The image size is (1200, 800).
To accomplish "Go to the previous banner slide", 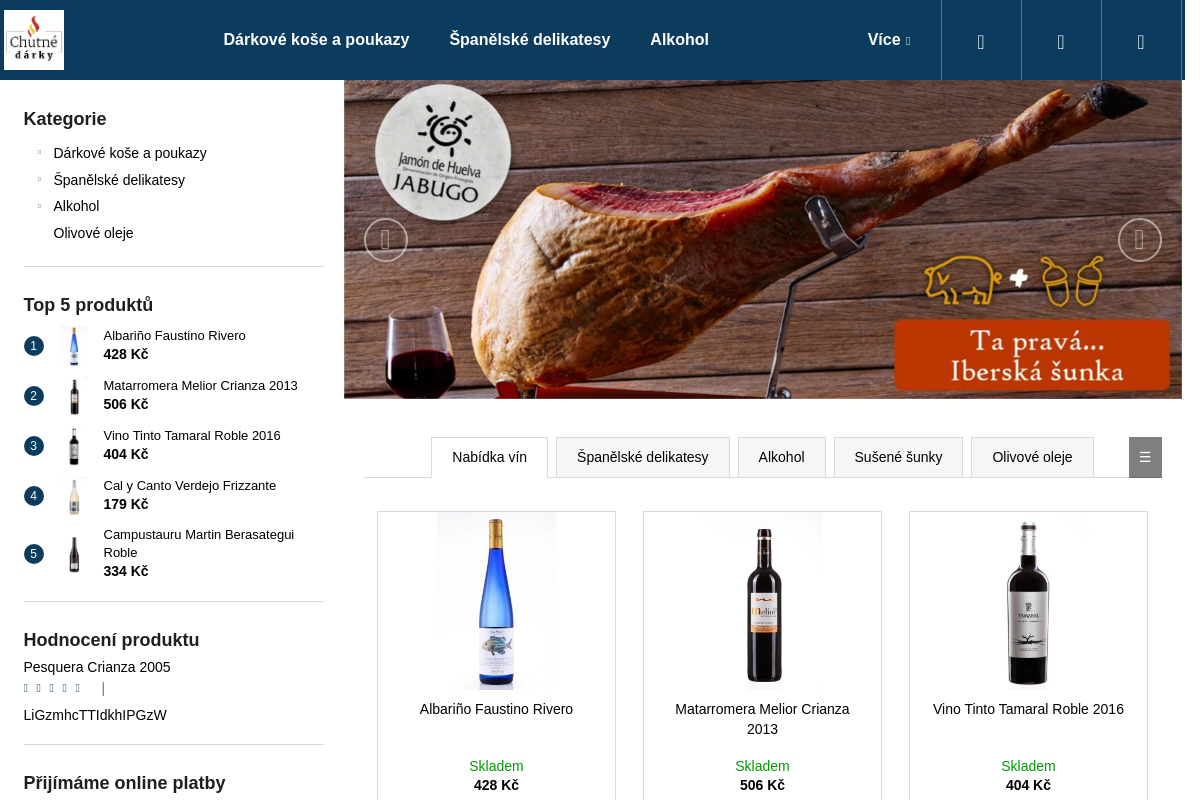I will (386, 240).
